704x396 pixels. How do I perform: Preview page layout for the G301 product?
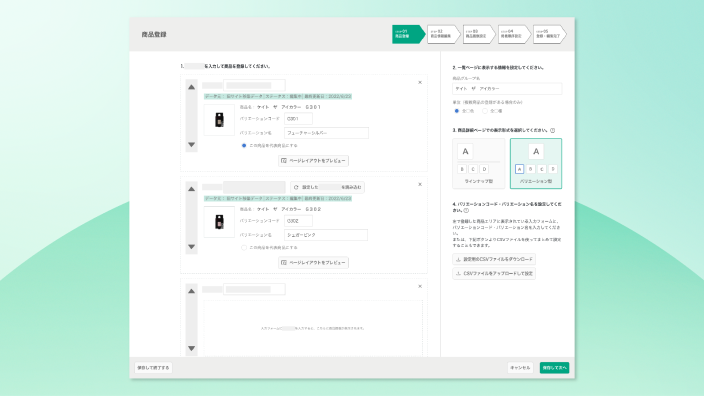point(313,161)
